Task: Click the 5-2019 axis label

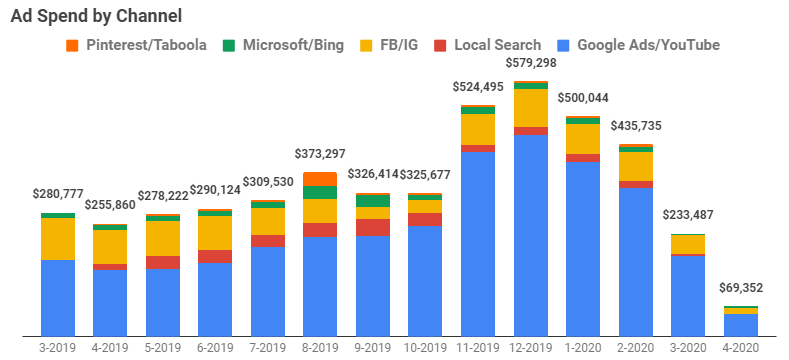Action: coord(163,348)
